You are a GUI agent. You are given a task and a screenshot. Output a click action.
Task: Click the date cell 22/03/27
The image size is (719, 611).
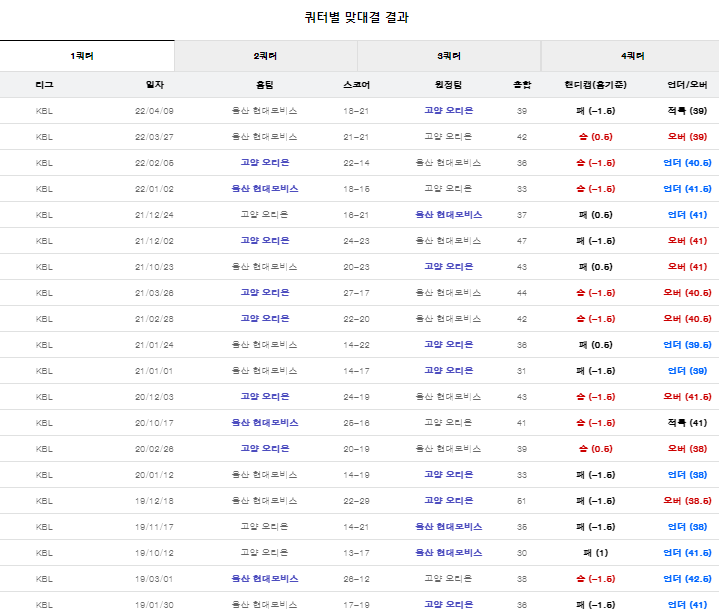click(x=155, y=137)
